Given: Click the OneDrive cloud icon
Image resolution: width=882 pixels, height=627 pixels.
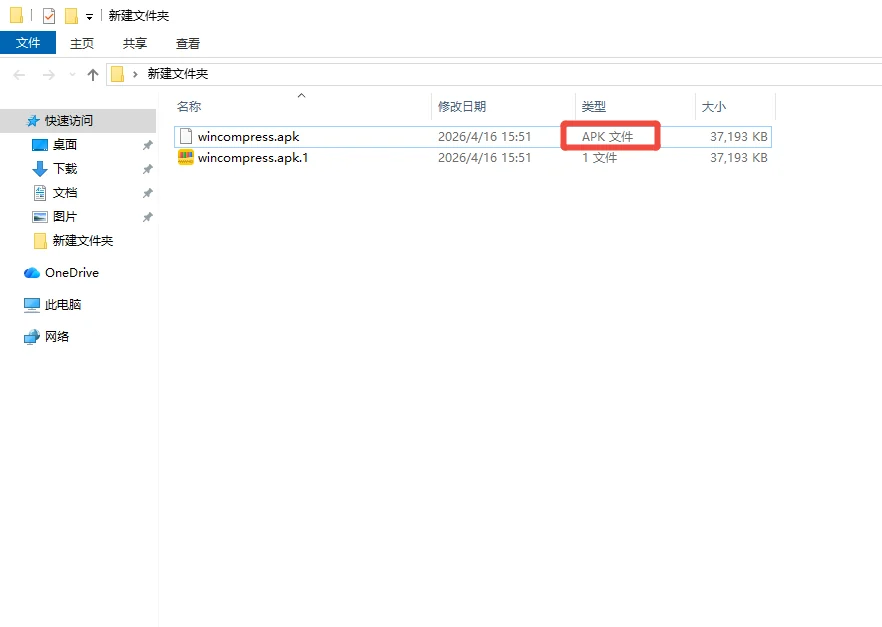Looking at the screenshot, I should point(32,273).
